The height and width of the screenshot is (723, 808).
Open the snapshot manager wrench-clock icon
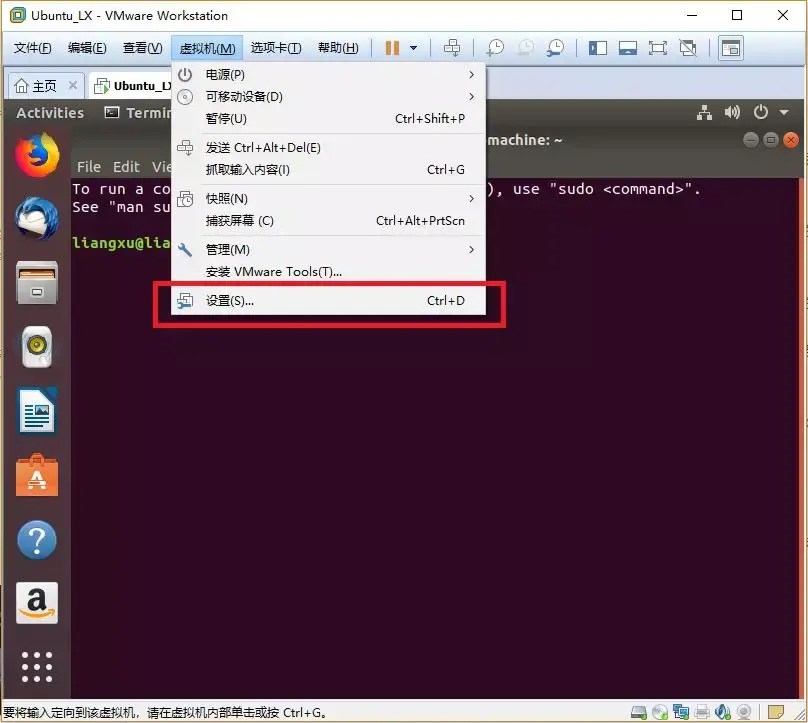pyautogui.click(x=556, y=48)
